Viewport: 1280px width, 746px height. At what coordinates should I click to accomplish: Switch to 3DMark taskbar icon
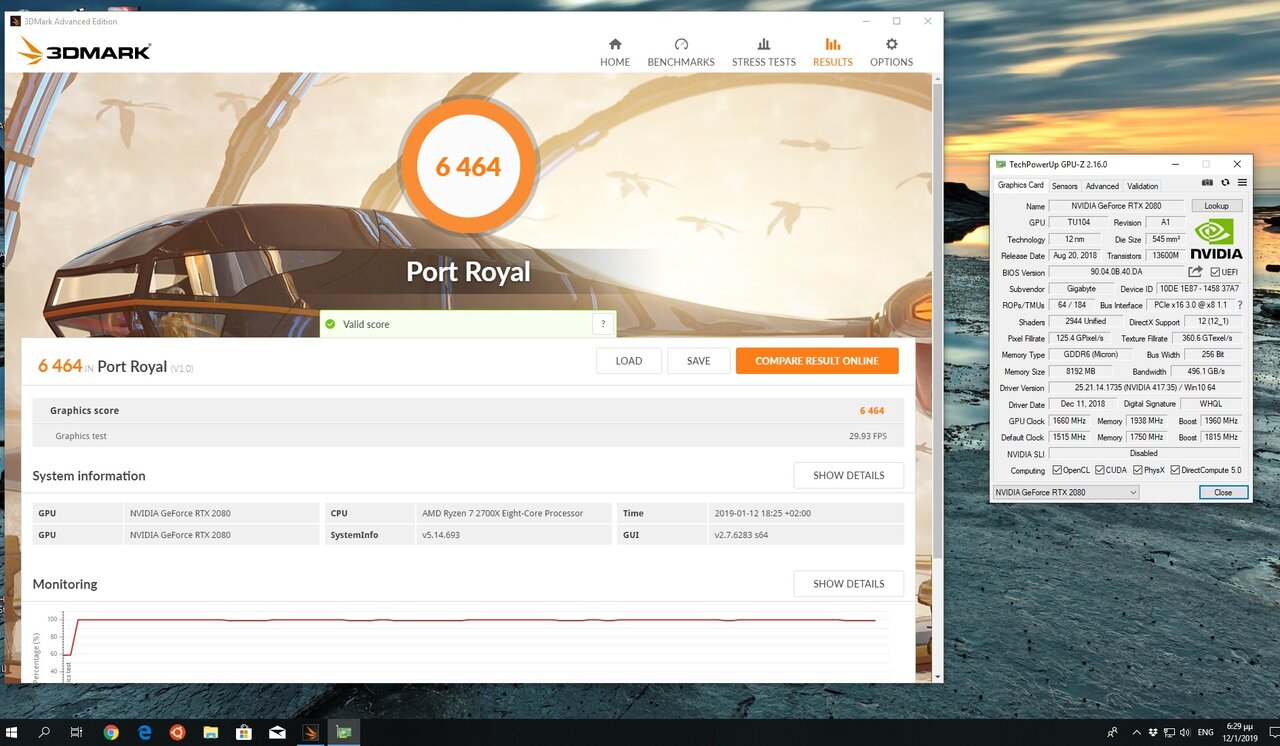[310, 732]
